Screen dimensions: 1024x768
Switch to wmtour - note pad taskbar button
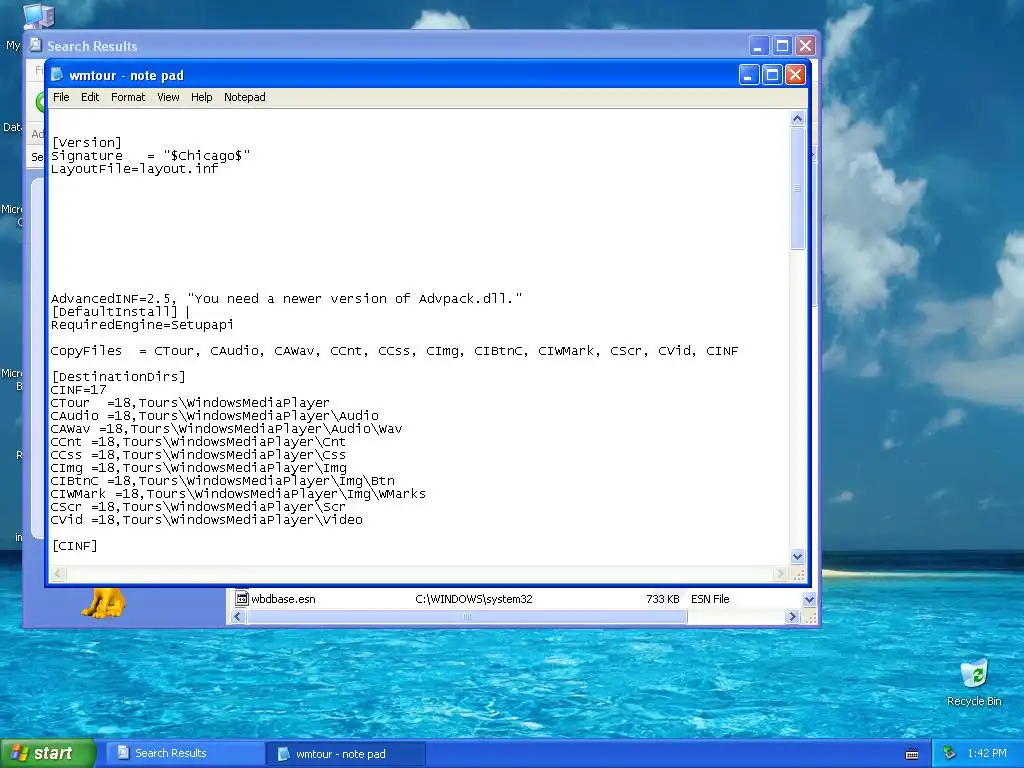346,754
